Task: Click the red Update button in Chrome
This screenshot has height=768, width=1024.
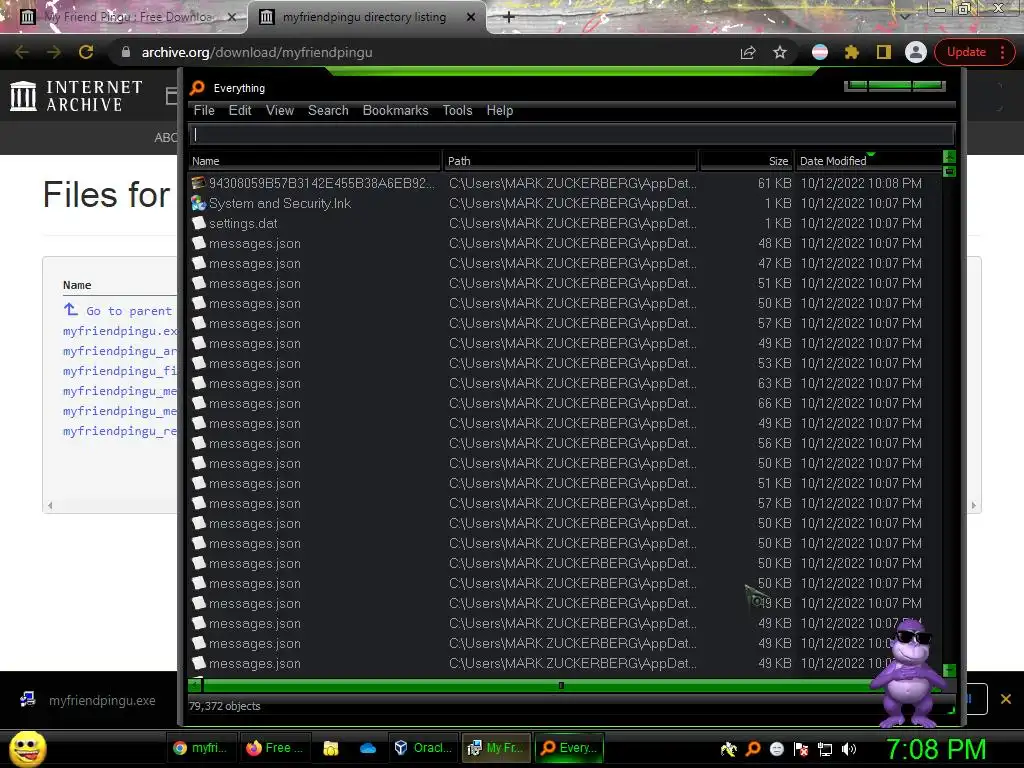Action: click(975, 52)
